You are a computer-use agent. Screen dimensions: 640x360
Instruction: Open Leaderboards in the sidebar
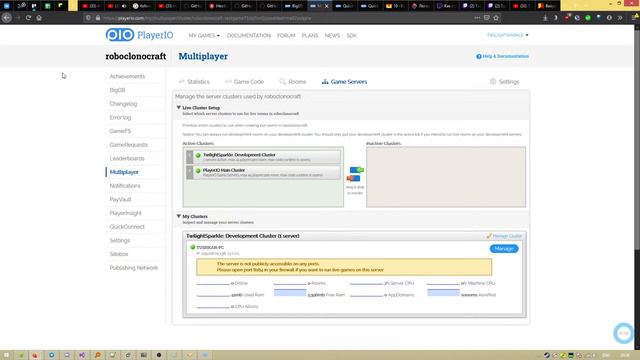pyautogui.click(x=127, y=158)
